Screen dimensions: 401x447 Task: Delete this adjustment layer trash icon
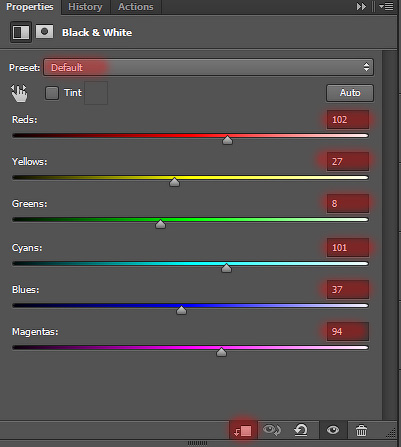tap(361, 430)
